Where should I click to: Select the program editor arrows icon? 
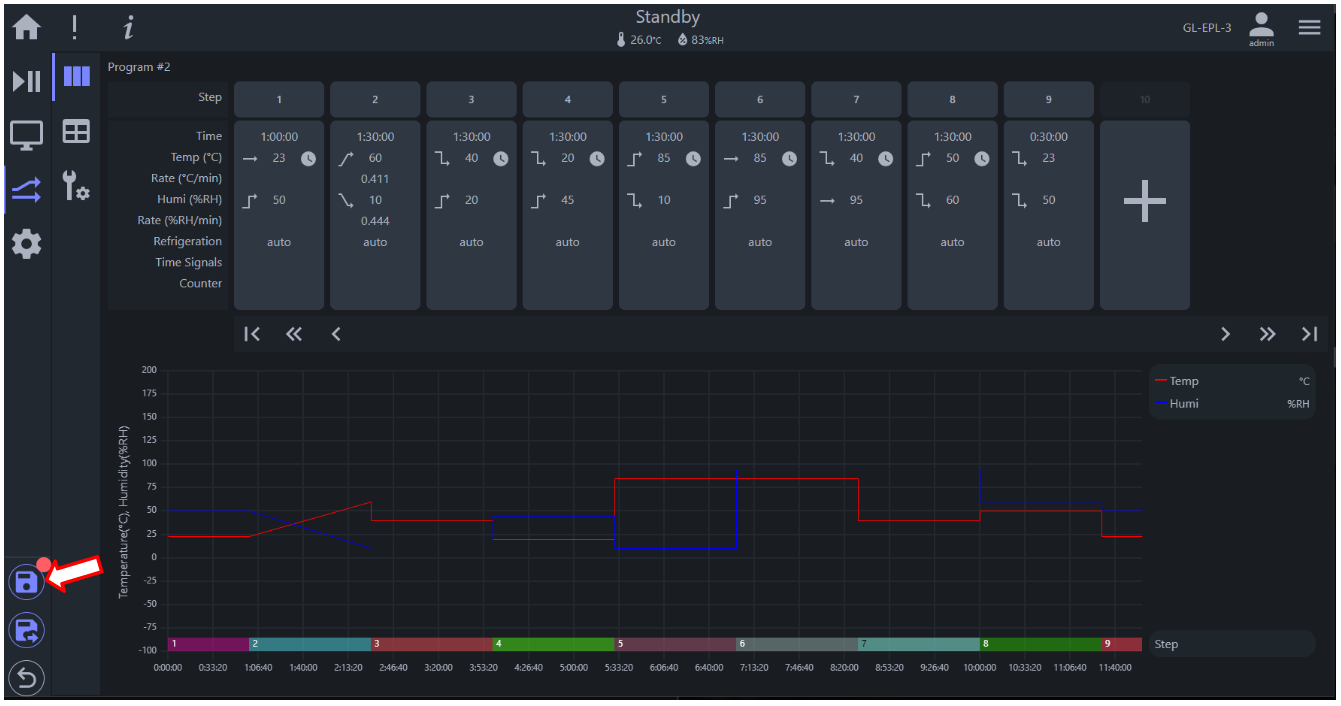(x=26, y=188)
